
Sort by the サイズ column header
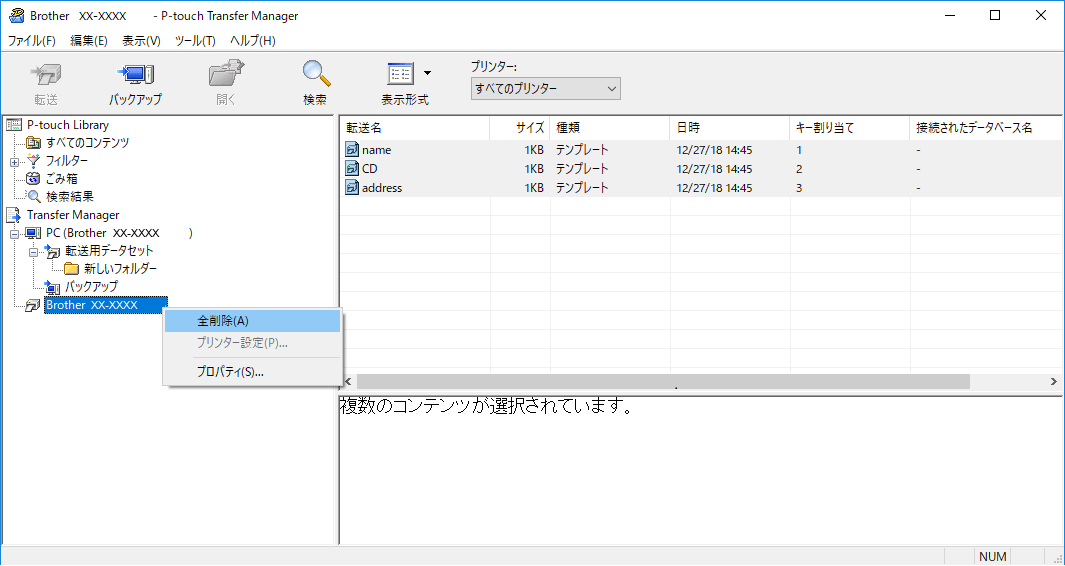520,128
